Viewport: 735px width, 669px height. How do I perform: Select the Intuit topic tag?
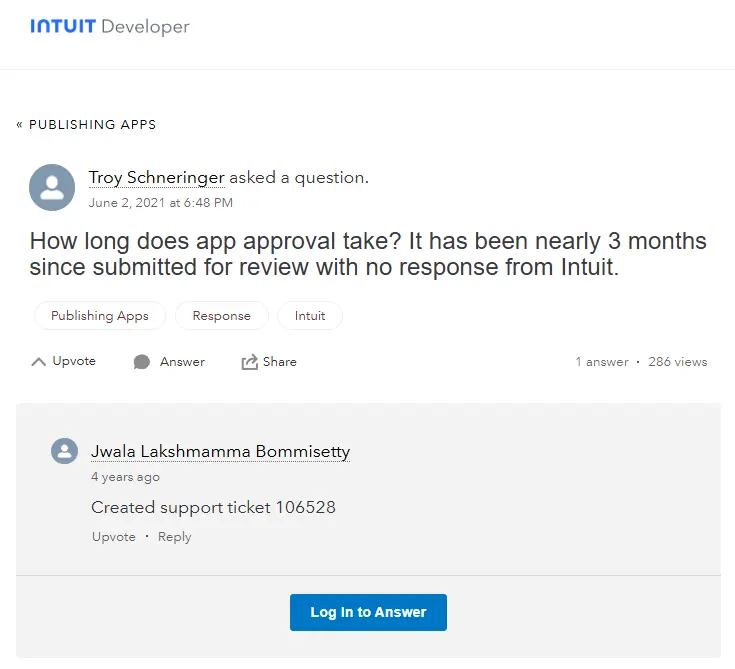tap(310, 316)
